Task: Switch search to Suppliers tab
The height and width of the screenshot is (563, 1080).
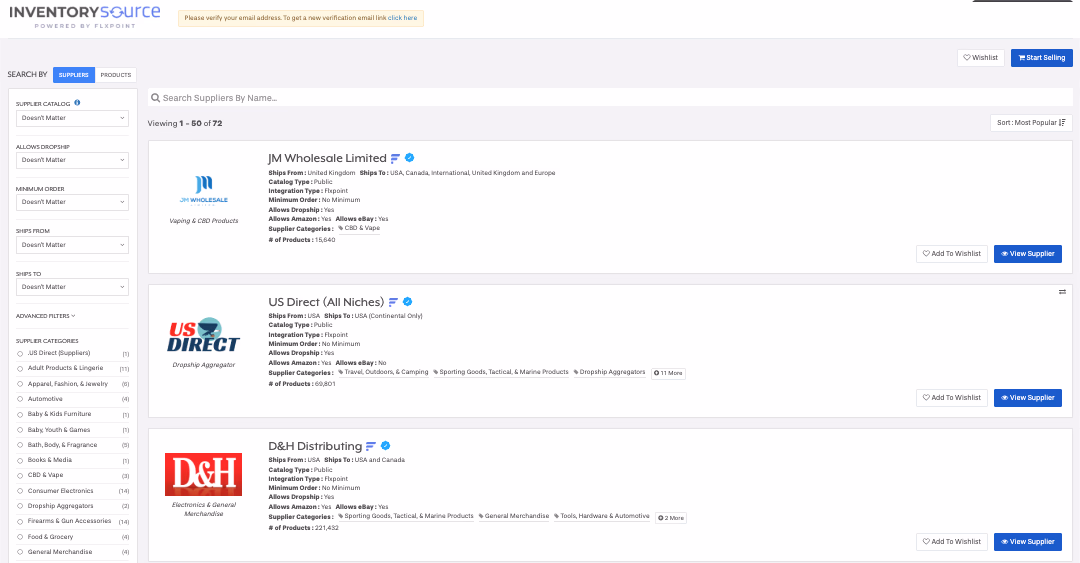Action: tap(74, 74)
